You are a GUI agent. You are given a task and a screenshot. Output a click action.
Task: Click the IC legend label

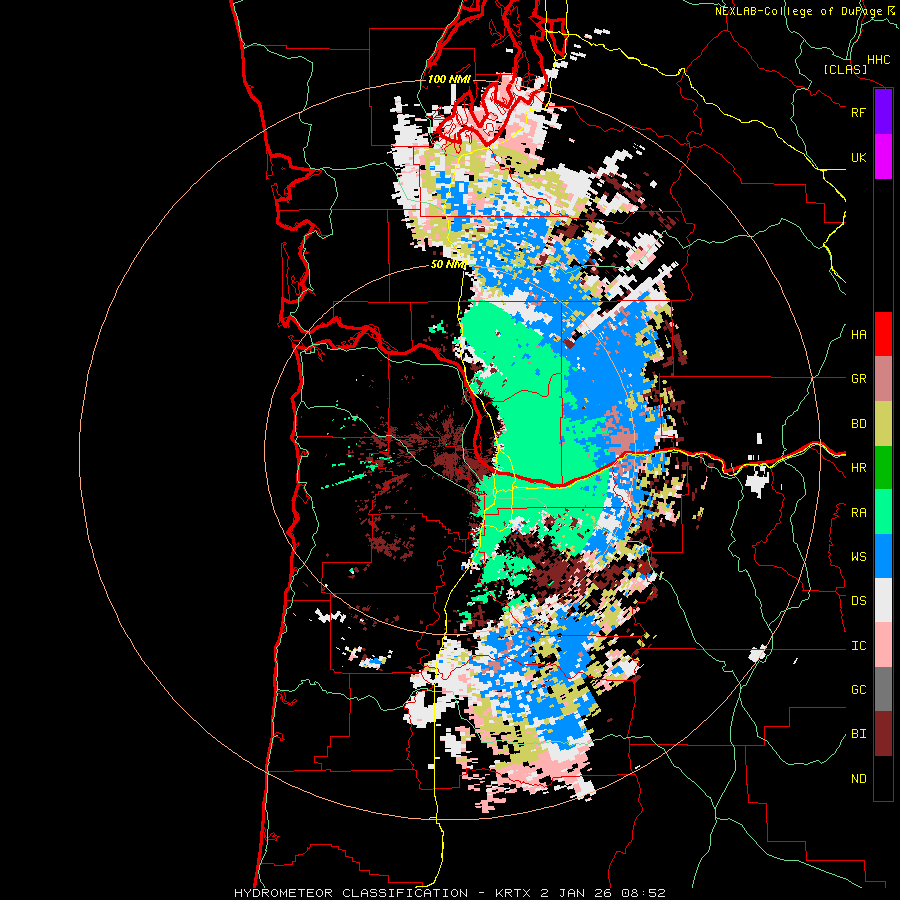[859, 646]
